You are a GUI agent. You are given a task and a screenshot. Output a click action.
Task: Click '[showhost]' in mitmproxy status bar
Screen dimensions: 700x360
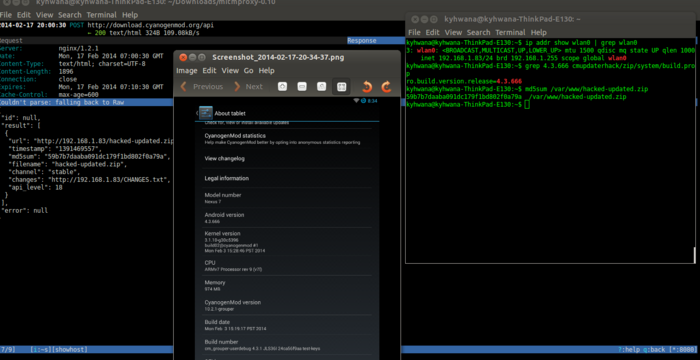(70, 349)
